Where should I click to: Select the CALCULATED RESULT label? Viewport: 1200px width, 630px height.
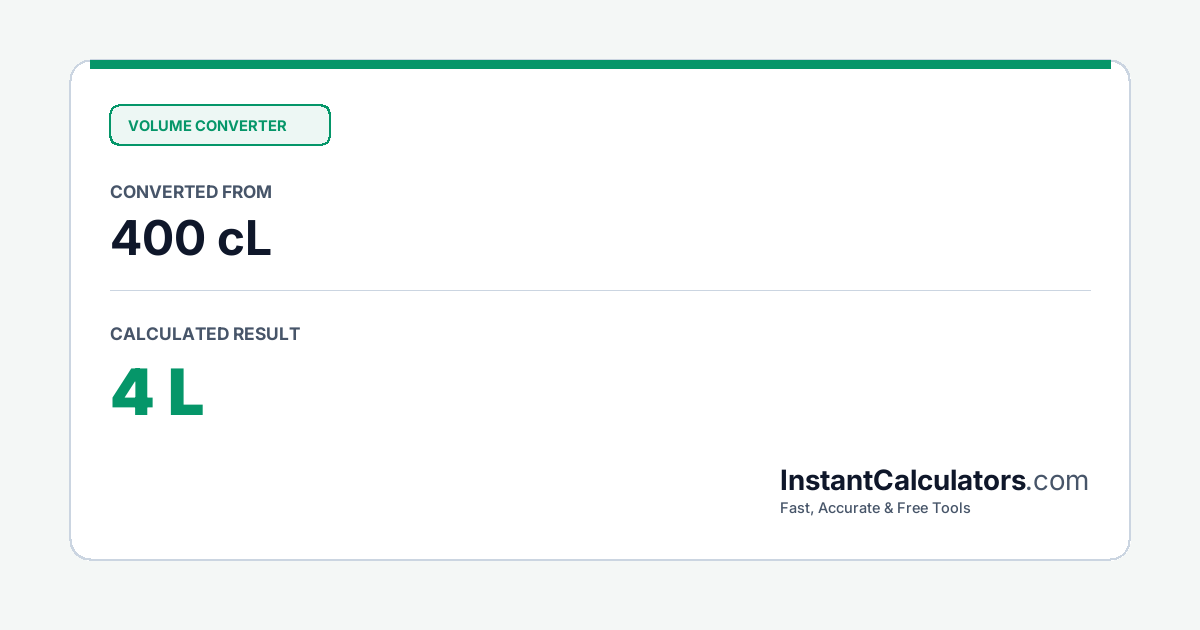click(205, 334)
